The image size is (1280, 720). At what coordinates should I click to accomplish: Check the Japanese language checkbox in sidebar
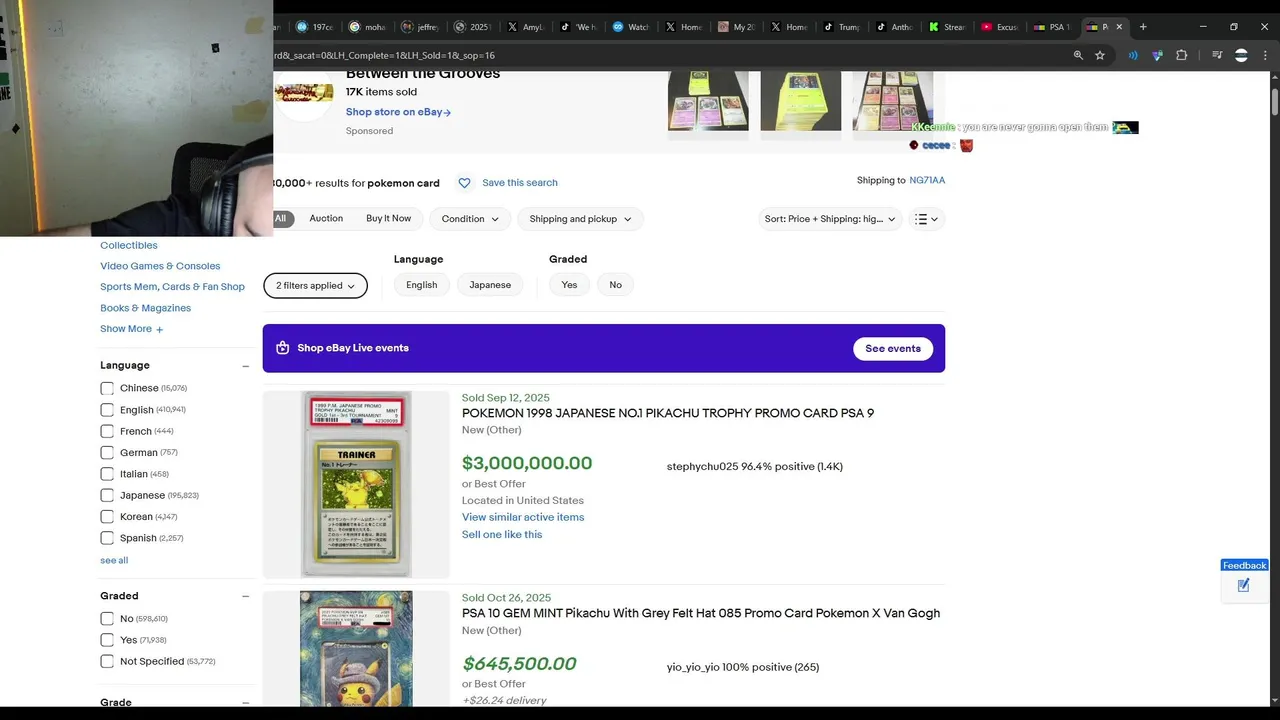click(107, 495)
